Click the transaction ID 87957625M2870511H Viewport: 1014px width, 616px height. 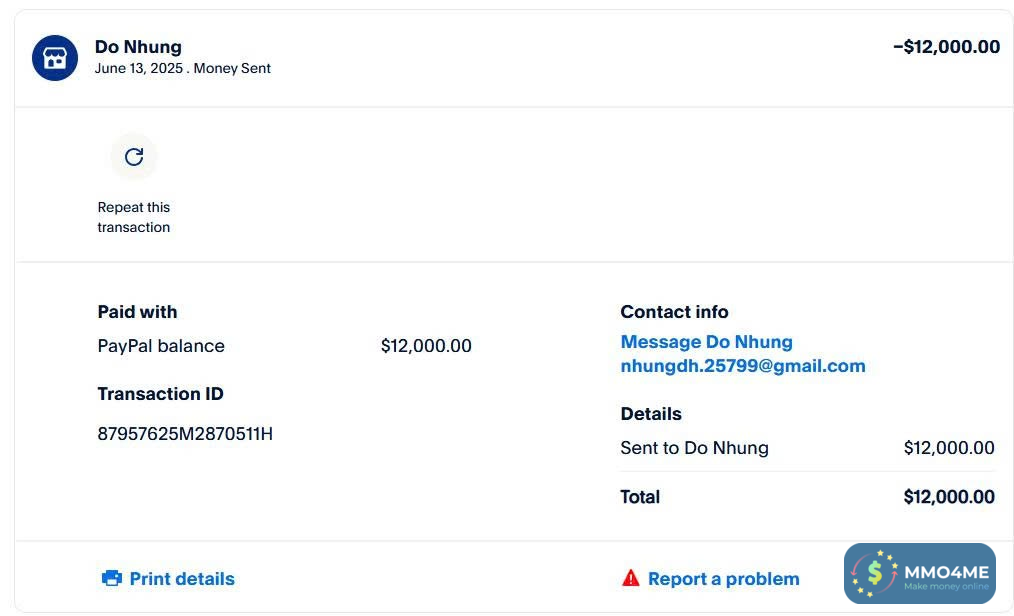tap(185, 434)
